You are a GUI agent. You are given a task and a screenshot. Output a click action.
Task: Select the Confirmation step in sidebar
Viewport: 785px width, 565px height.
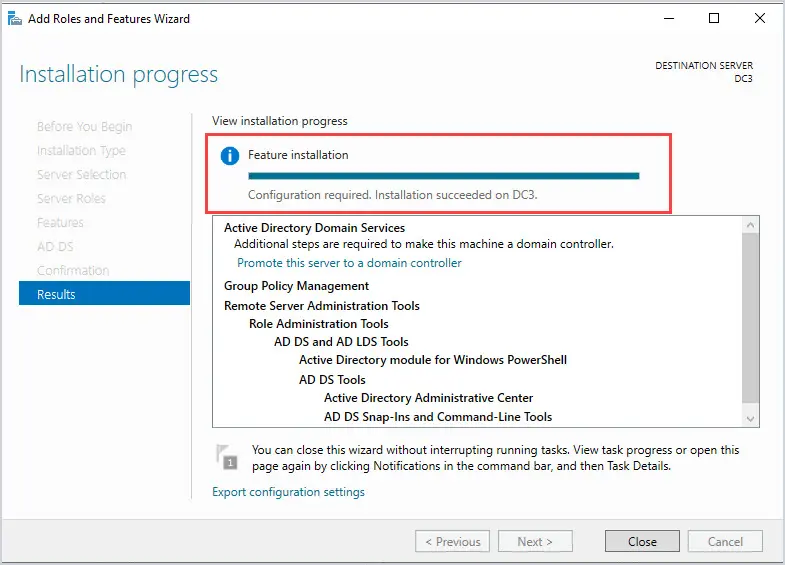[73, 270]
